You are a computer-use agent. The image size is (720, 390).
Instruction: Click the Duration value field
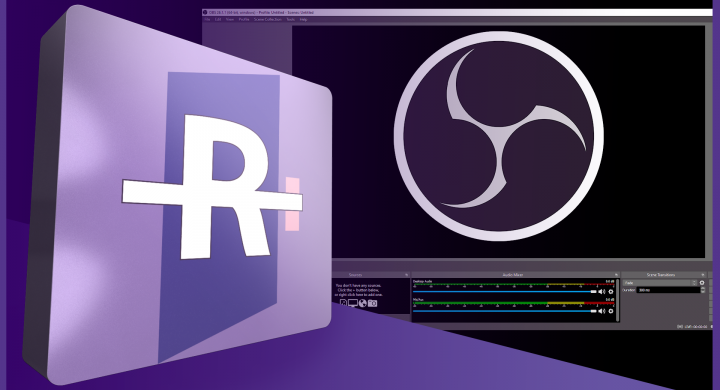[x=668, y=290]
